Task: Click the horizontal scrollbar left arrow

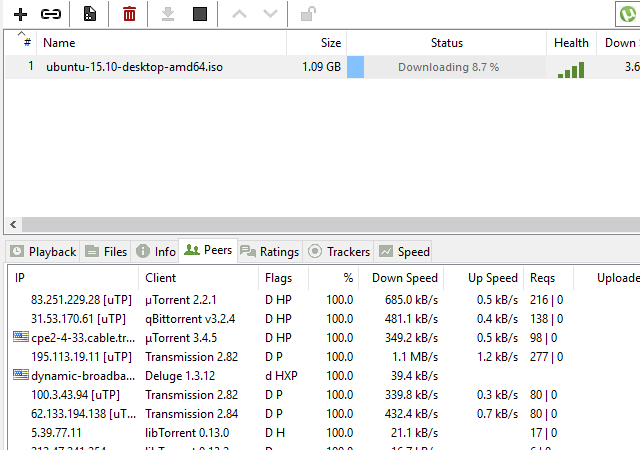Action: 13,224
